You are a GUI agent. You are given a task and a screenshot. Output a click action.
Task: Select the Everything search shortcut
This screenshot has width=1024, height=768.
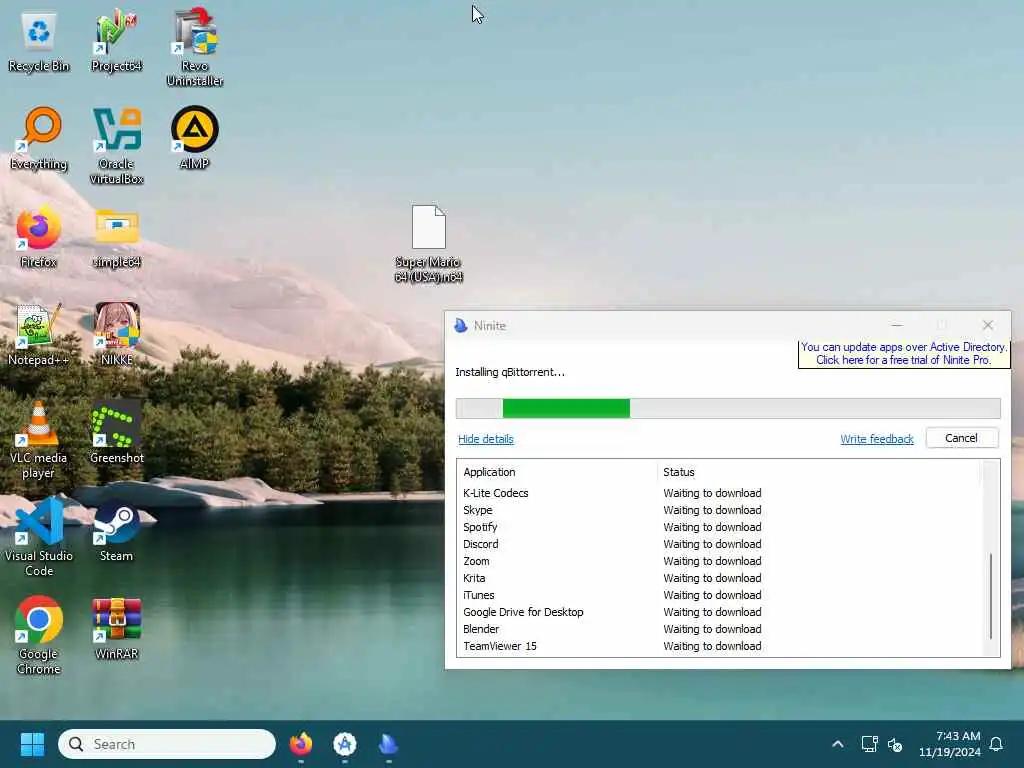39,138
